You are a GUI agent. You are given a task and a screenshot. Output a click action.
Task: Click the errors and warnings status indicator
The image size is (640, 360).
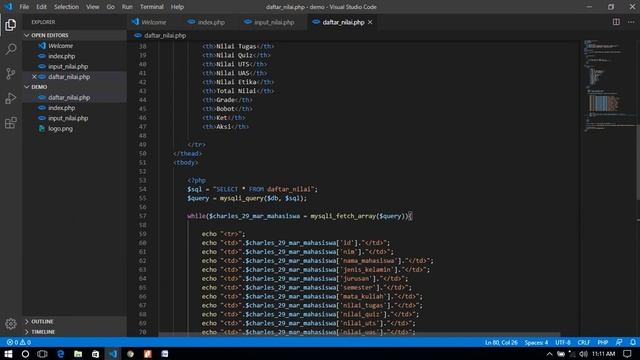pos(18,342)
